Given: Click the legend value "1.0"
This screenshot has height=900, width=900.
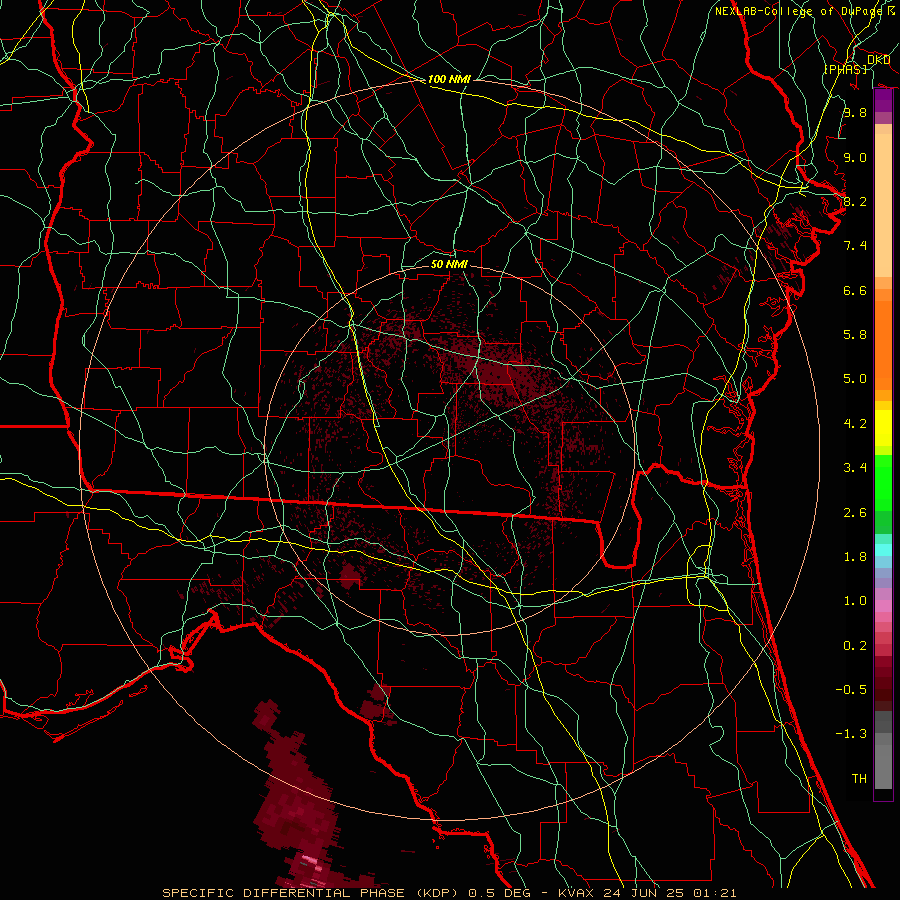Looking at the screenshot, I should coord(855,601).
